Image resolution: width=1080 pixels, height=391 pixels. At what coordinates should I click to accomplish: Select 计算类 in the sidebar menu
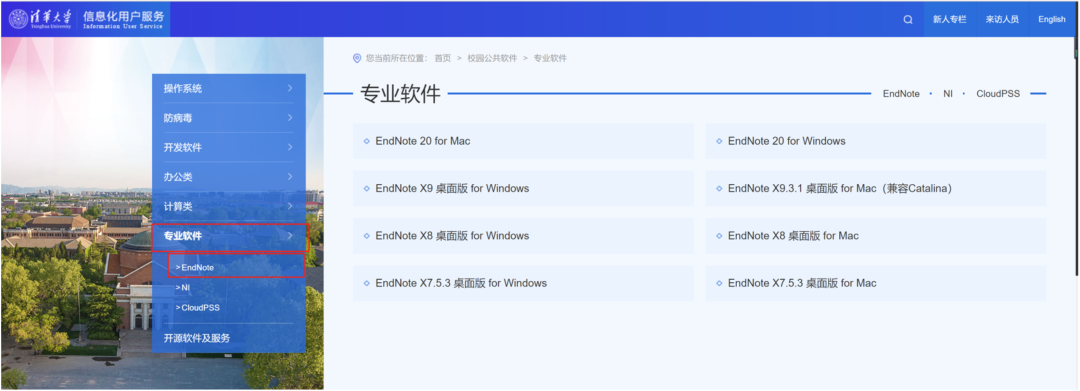point(229,207)
